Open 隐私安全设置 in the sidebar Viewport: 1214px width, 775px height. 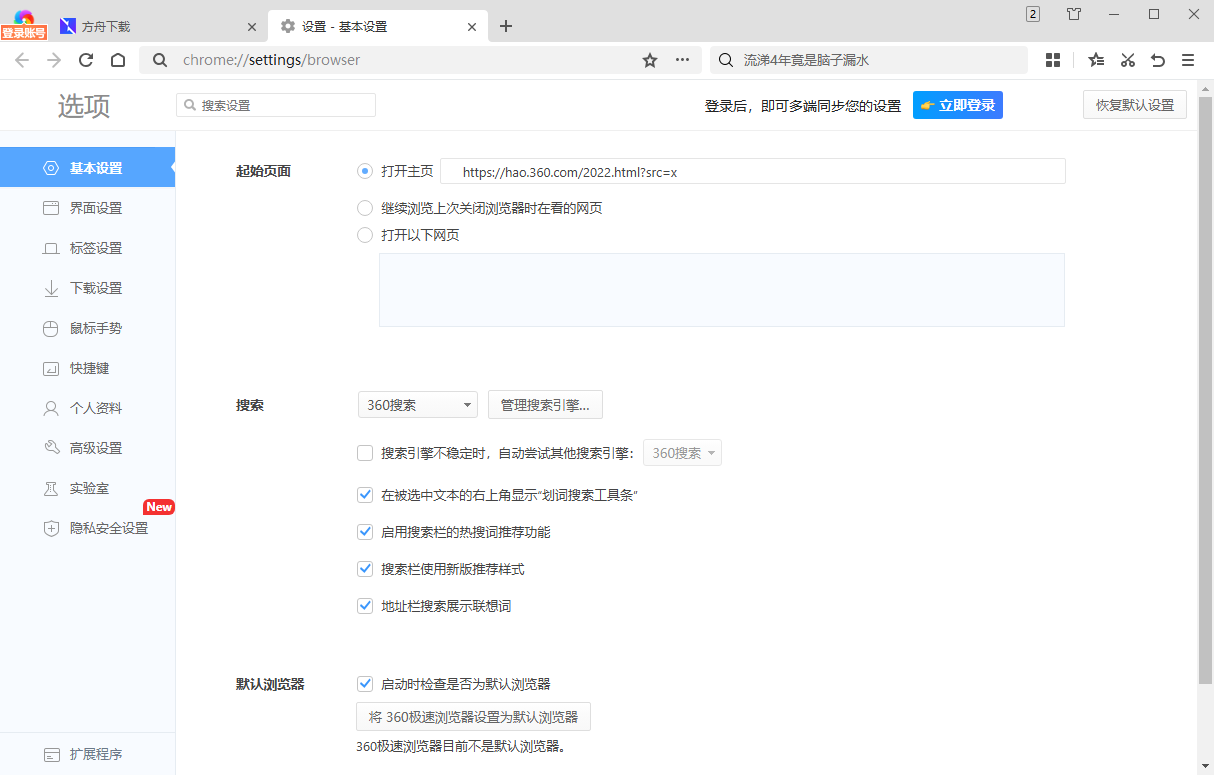(87, 528)
